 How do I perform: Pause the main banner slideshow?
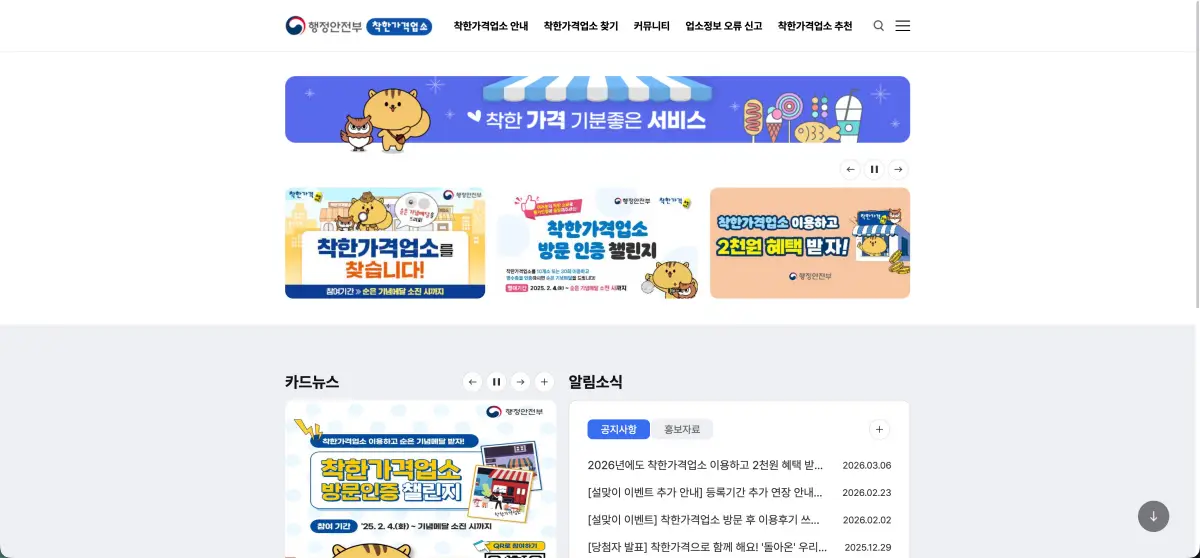(874, 169)
